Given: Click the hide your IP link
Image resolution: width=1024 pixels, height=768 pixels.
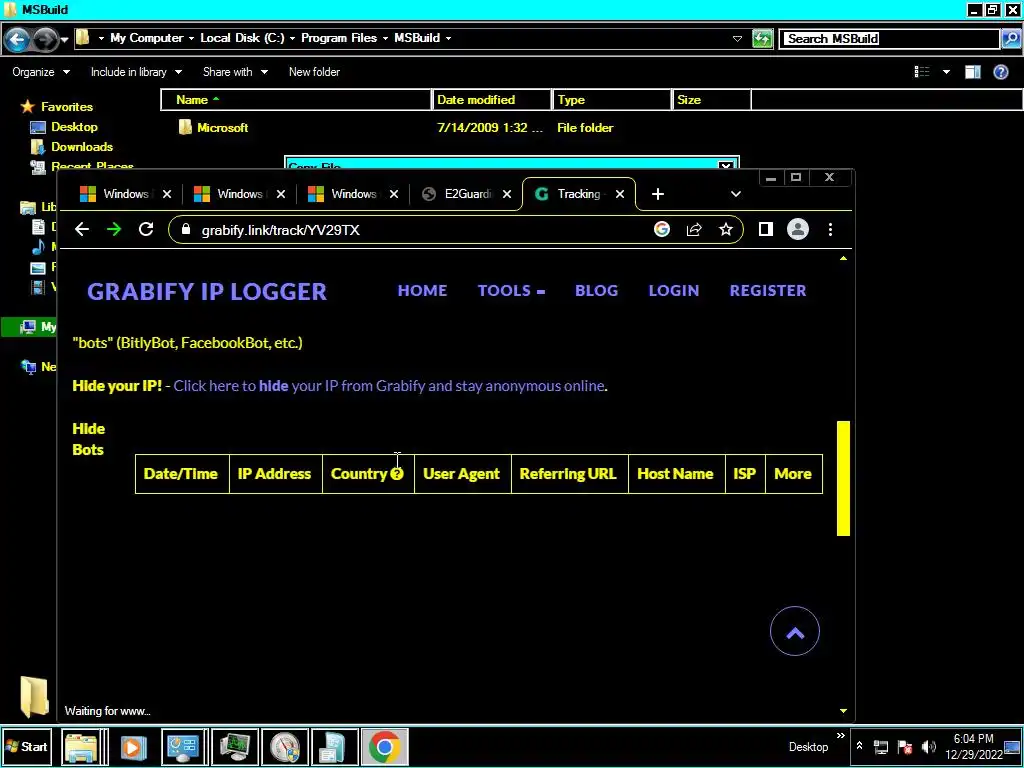Looking at the screenshot, I should tap(389, 386).
